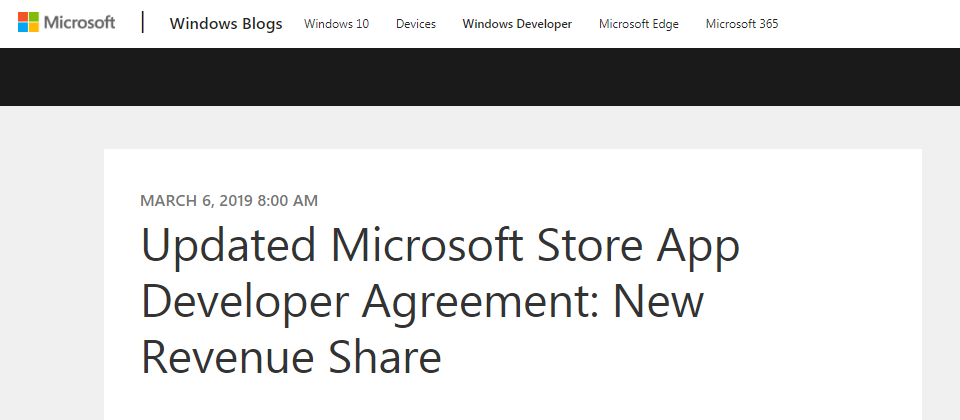Open the Windows 10 nav item
The image size is (960, 420).
click(x=336, y=24)
